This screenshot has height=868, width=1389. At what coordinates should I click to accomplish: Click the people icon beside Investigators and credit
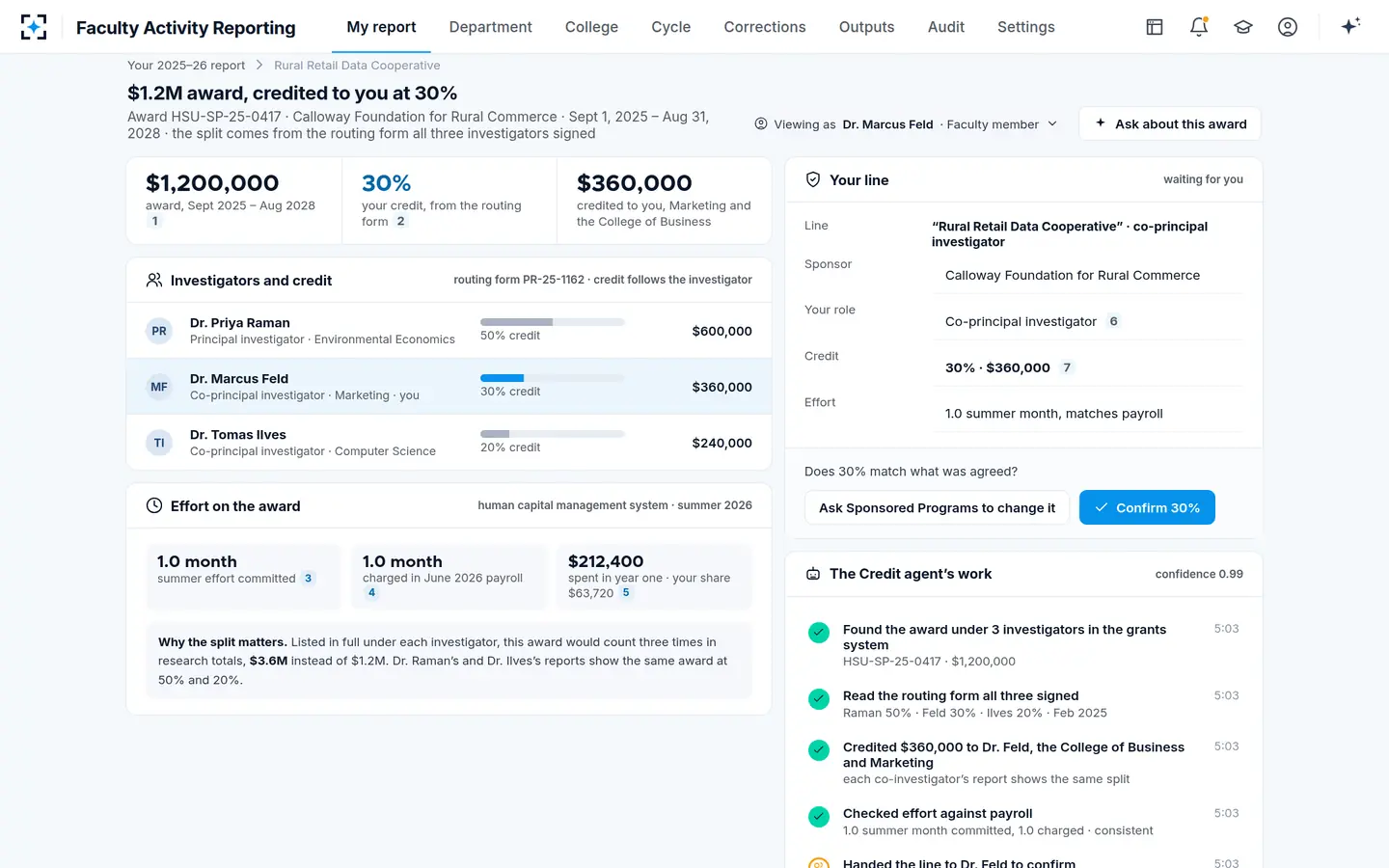[154, 281]
